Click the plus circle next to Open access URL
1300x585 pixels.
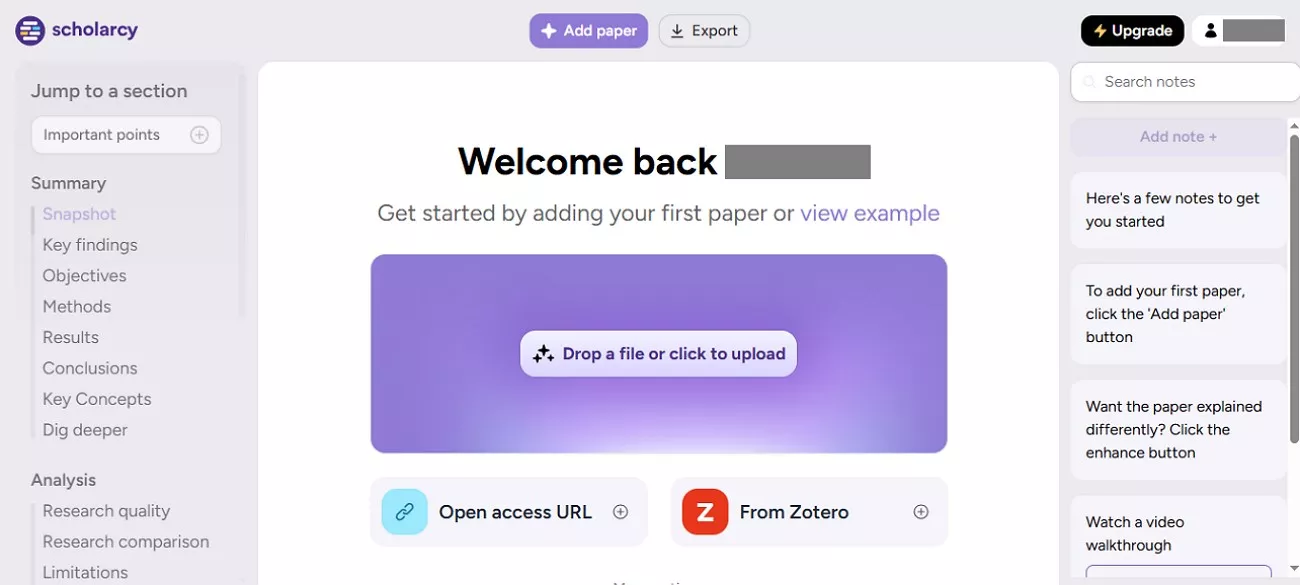[620, 512]
